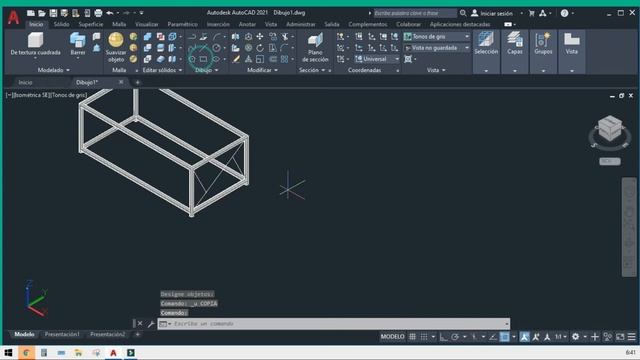Image resolution: width=640 pixels, height=360 pixels.
Task: Expand the Modelado panel arrow
Action: (68, 70)
